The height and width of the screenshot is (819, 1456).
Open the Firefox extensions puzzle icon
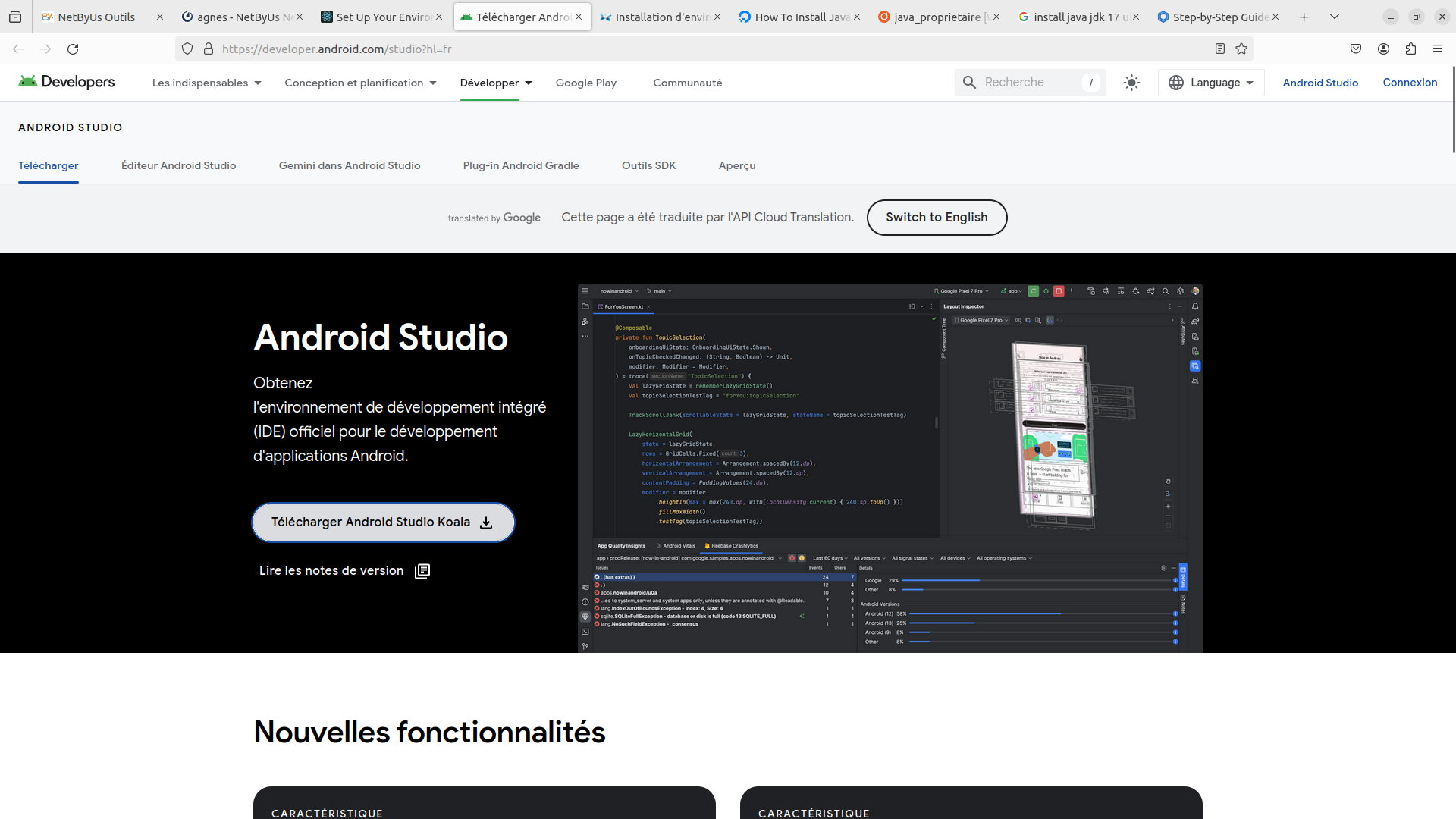[x=1410, y=49]
